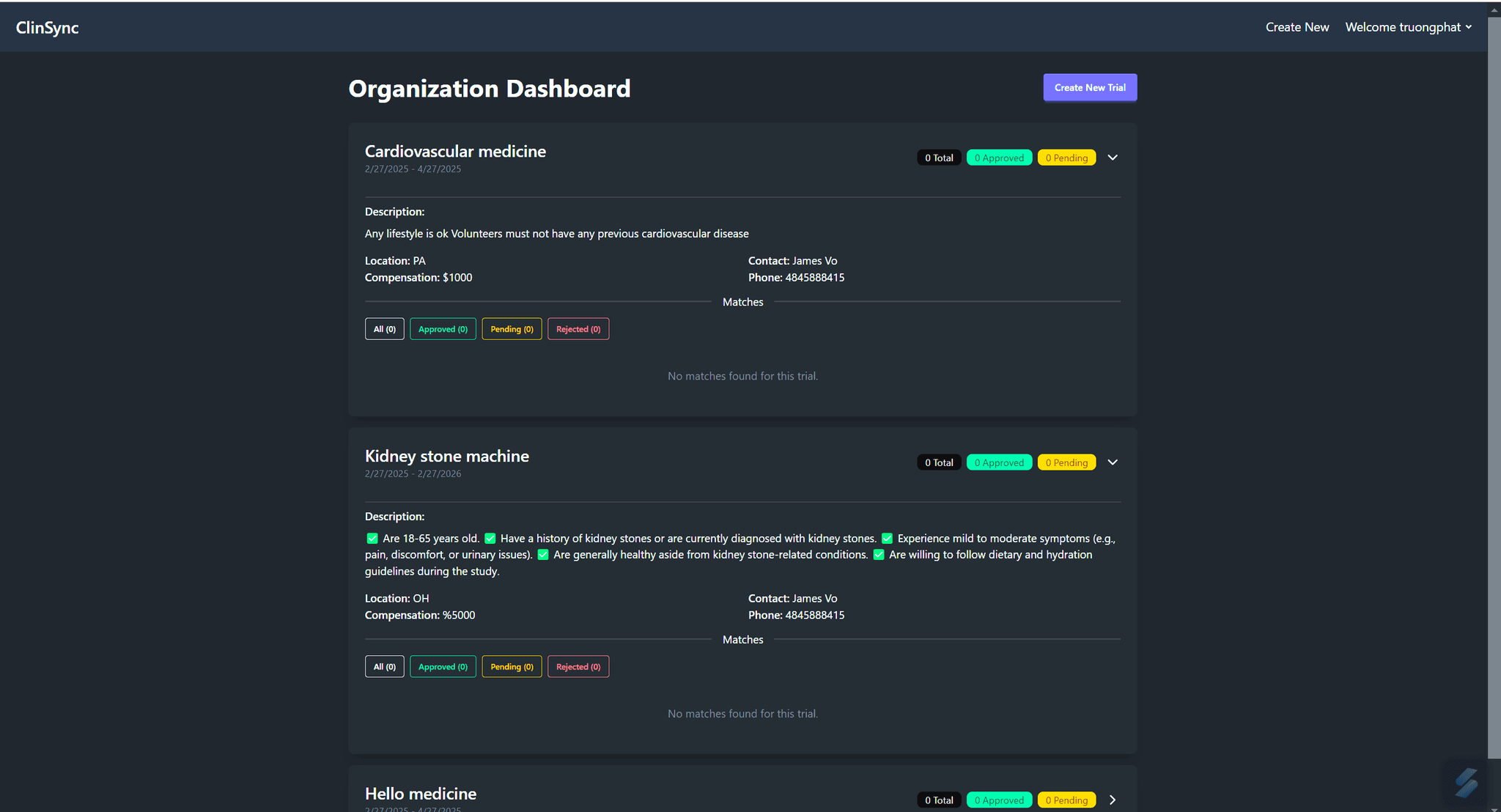Click the checkmark before 'Are willing to follow'

click(x=879, y=555)
